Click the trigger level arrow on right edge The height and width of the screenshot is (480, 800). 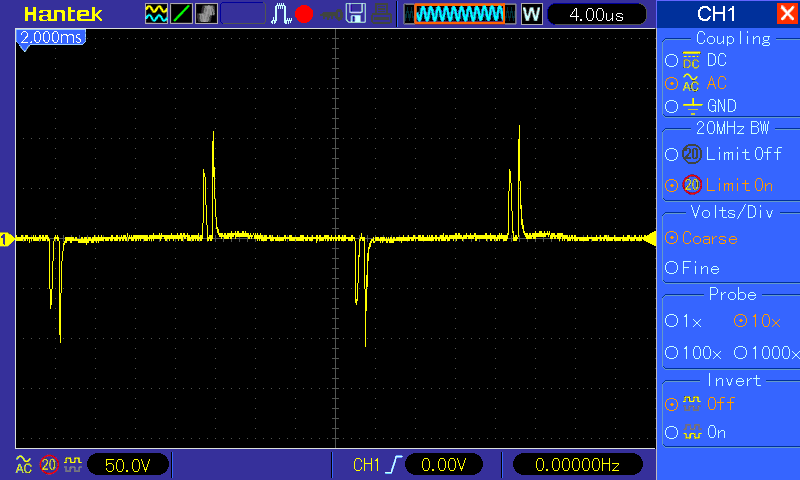[x=651, y=238]
